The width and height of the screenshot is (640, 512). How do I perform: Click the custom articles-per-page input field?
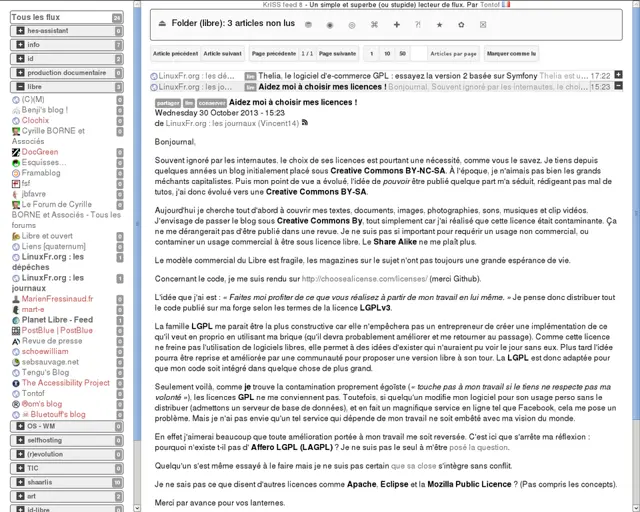coord(419,53)
